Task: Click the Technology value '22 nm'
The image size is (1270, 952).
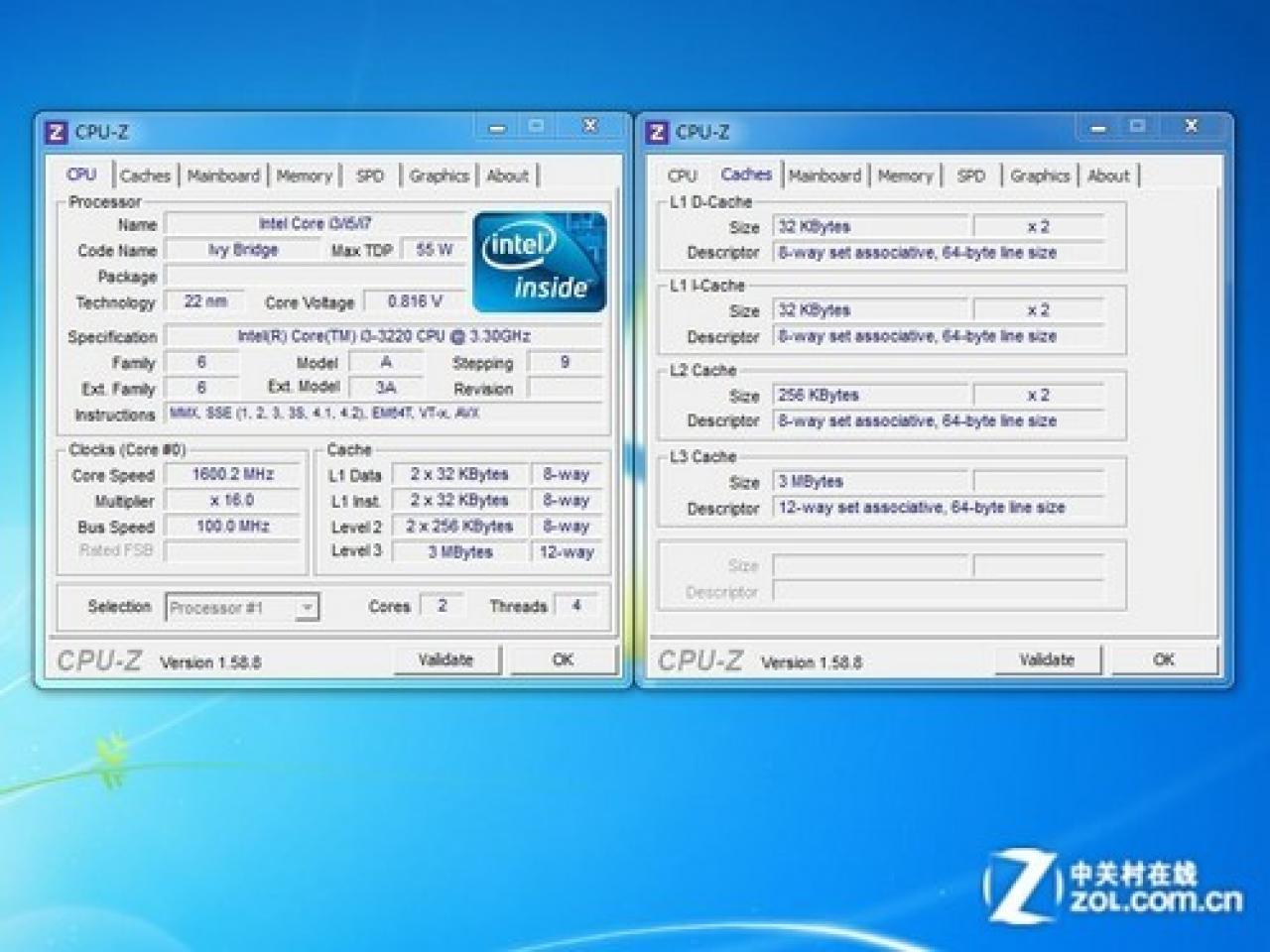Action: 204,301
